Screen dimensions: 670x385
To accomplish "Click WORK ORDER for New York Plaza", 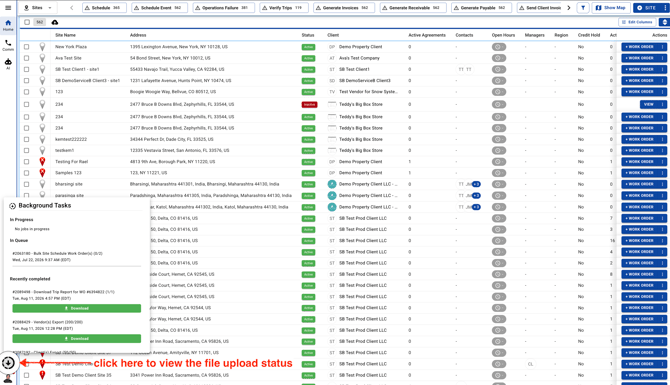I will pos(640,47).
